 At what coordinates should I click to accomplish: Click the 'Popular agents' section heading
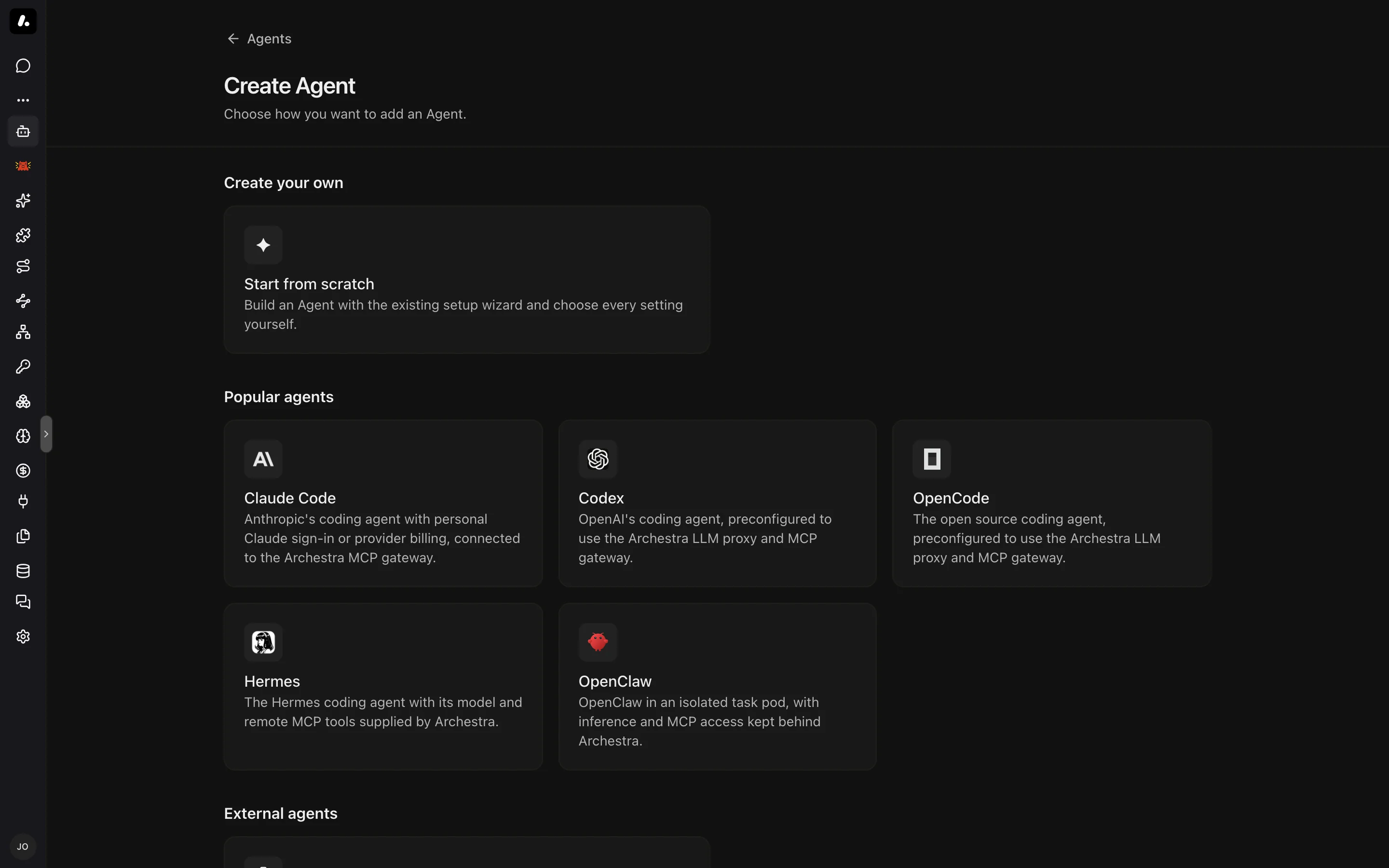(278, 397)
